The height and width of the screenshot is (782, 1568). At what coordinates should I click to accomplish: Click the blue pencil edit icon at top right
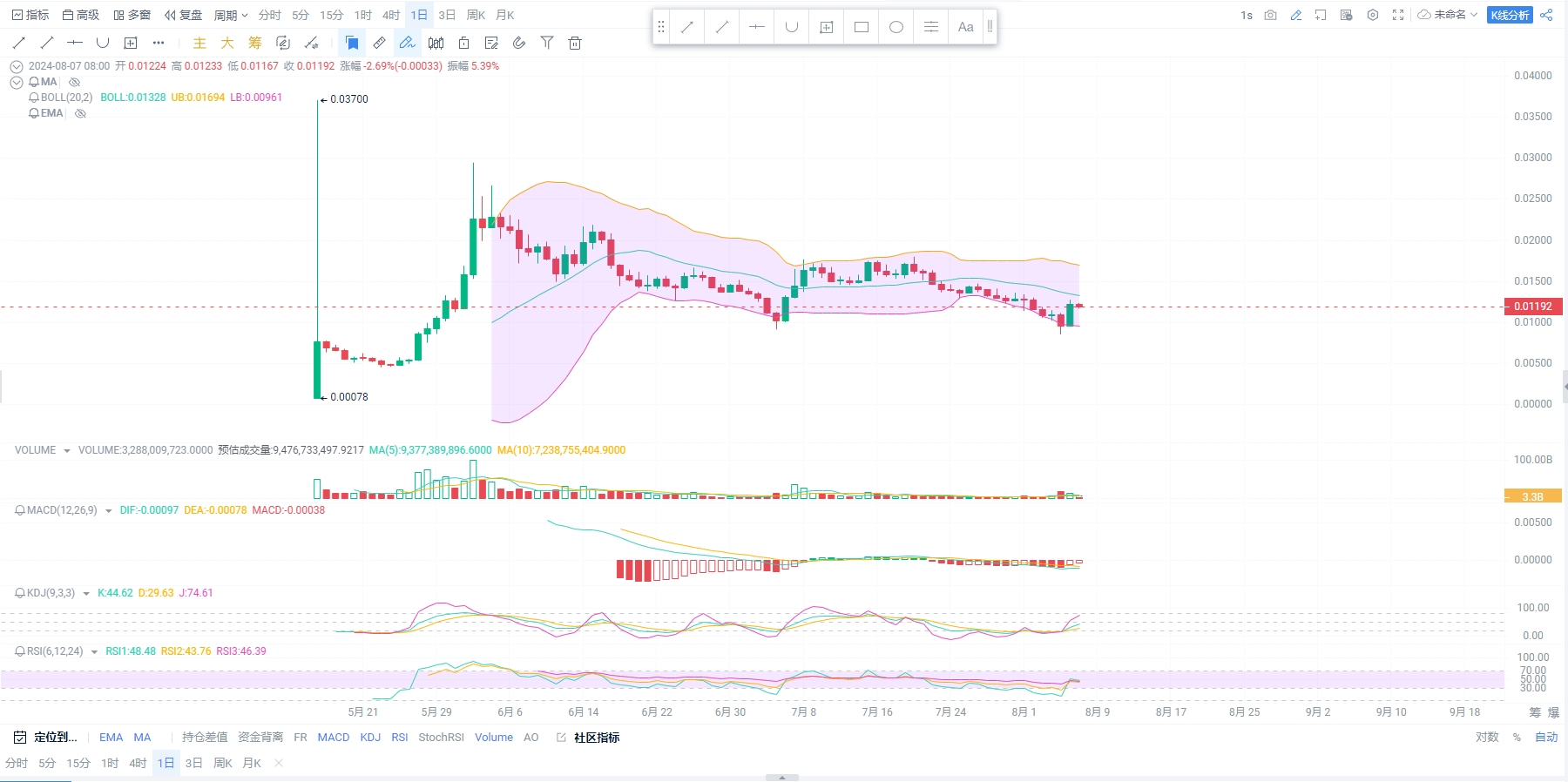1296,15
